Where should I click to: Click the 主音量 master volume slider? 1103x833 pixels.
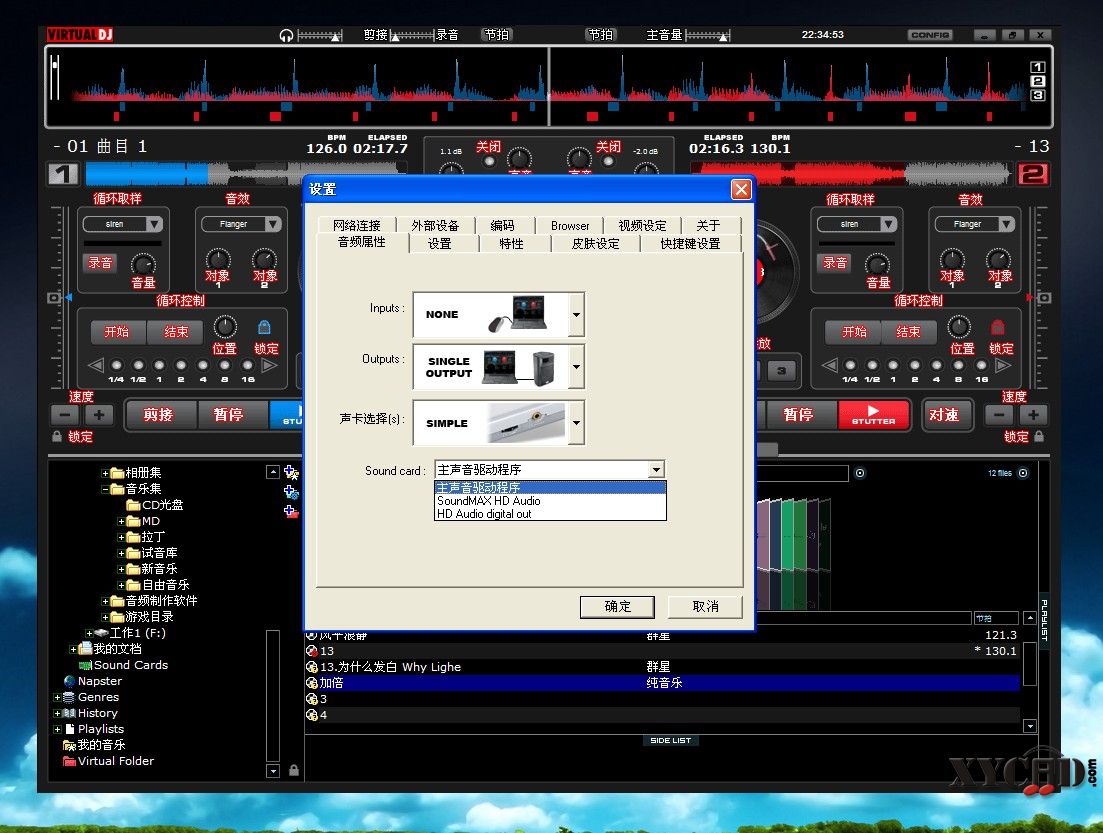(708, 35)
